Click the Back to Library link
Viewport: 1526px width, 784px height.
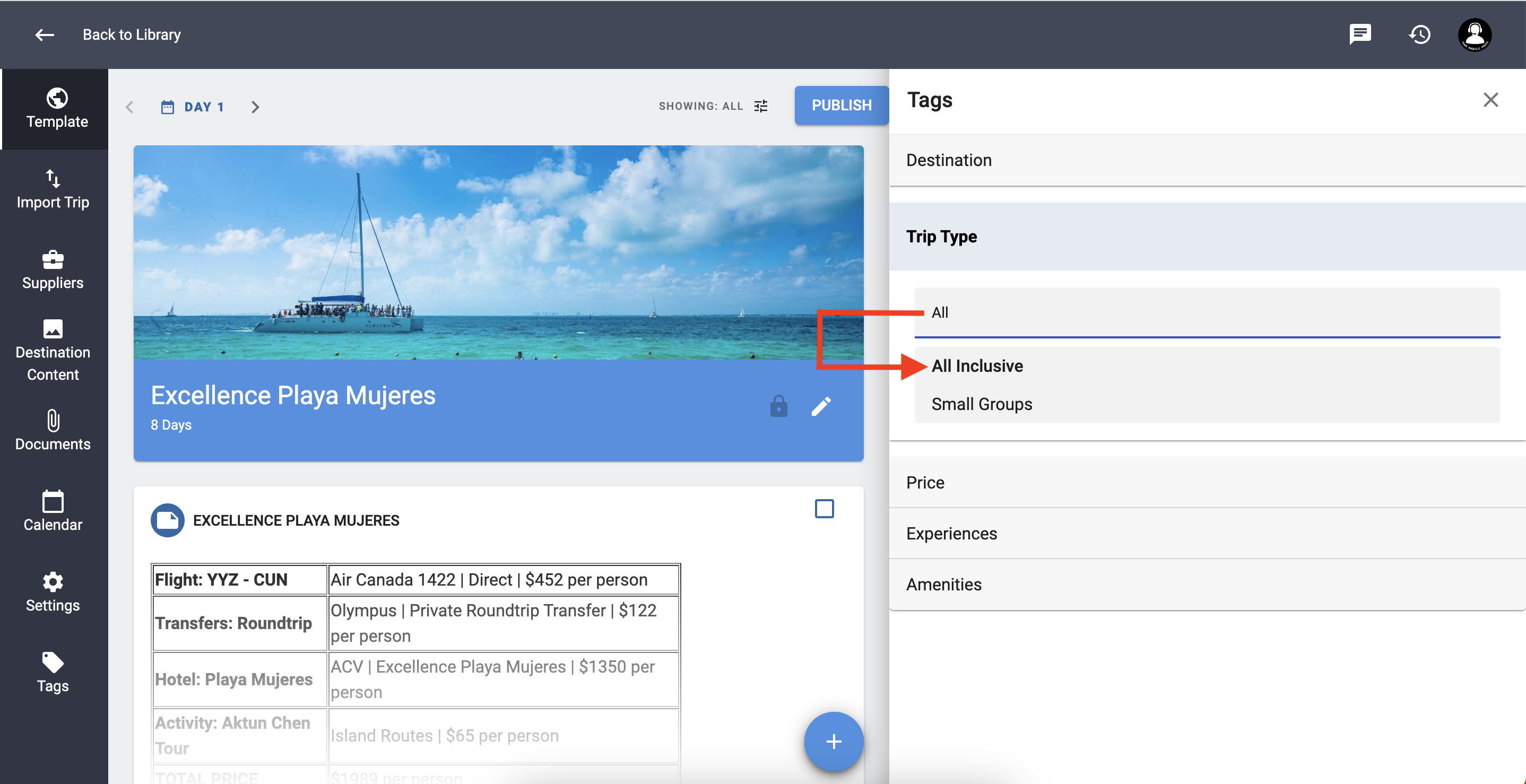(132, 35)
